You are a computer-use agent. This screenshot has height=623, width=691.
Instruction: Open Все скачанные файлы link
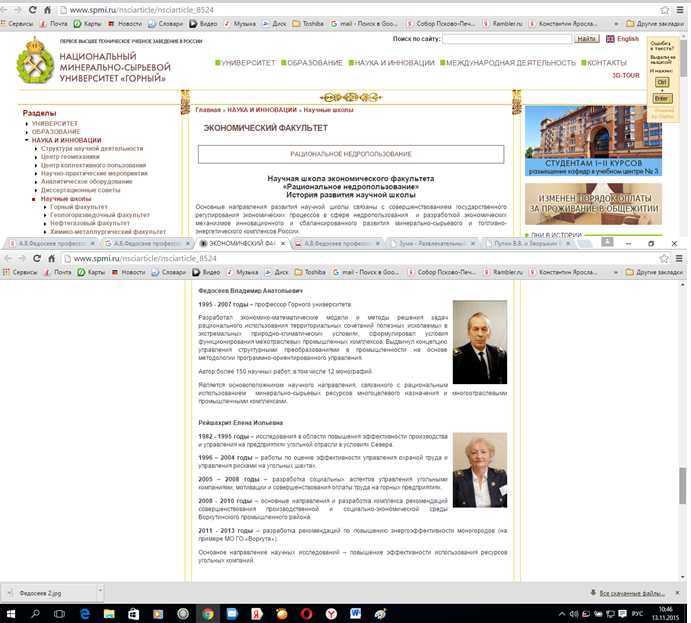632,593
